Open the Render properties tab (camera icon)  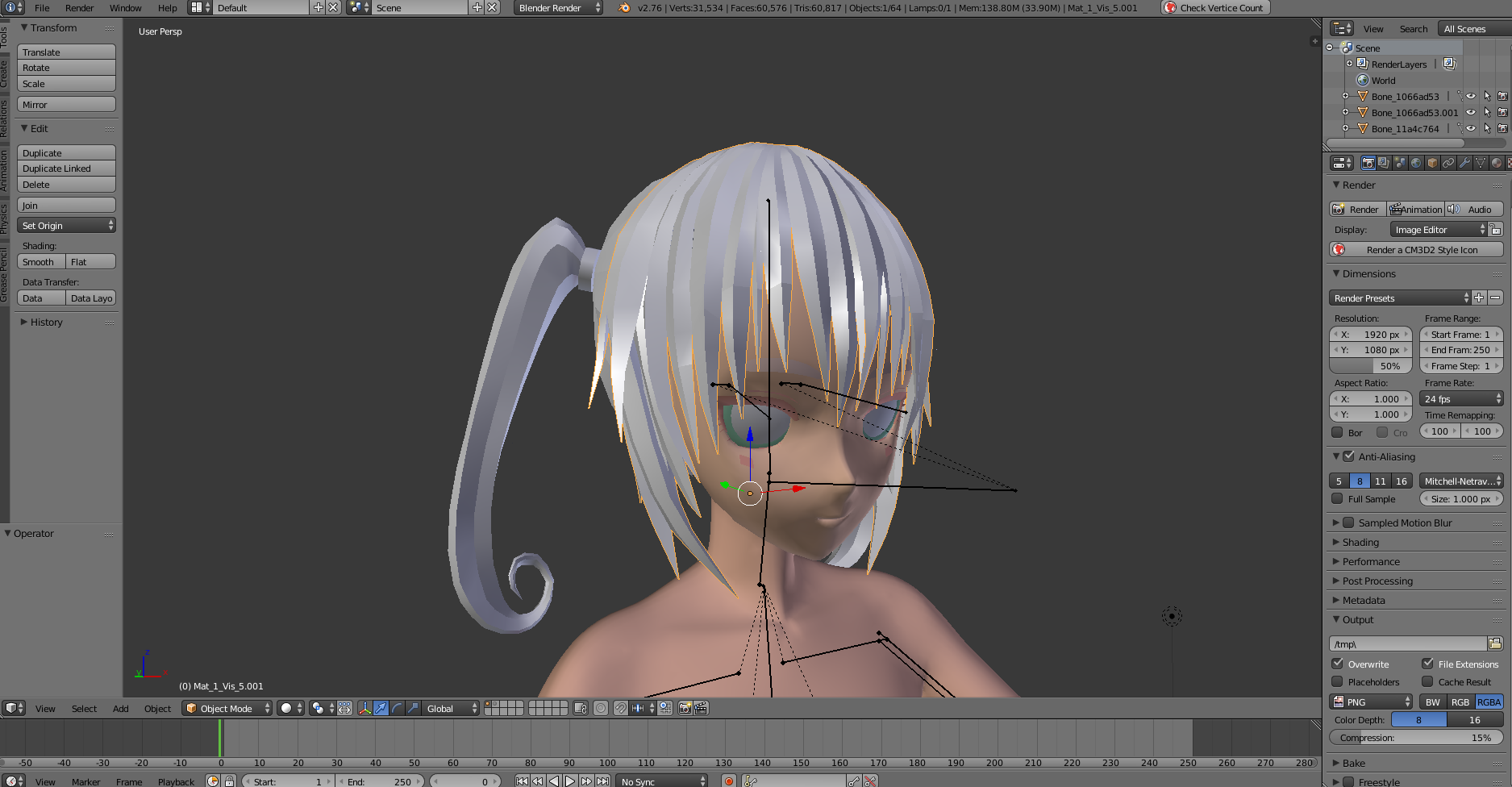(1368, 163)
